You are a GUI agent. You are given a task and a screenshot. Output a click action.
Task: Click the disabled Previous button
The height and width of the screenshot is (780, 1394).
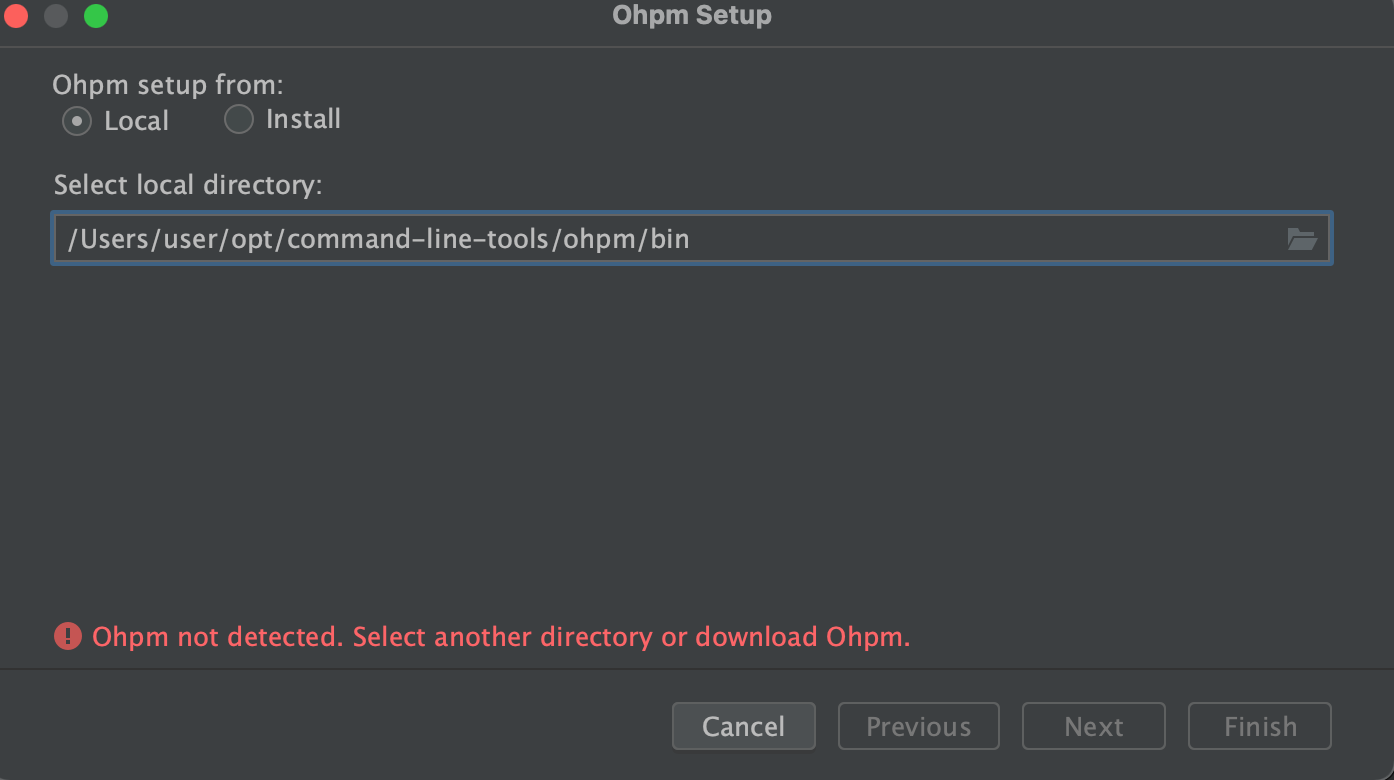tap(918, 726)
